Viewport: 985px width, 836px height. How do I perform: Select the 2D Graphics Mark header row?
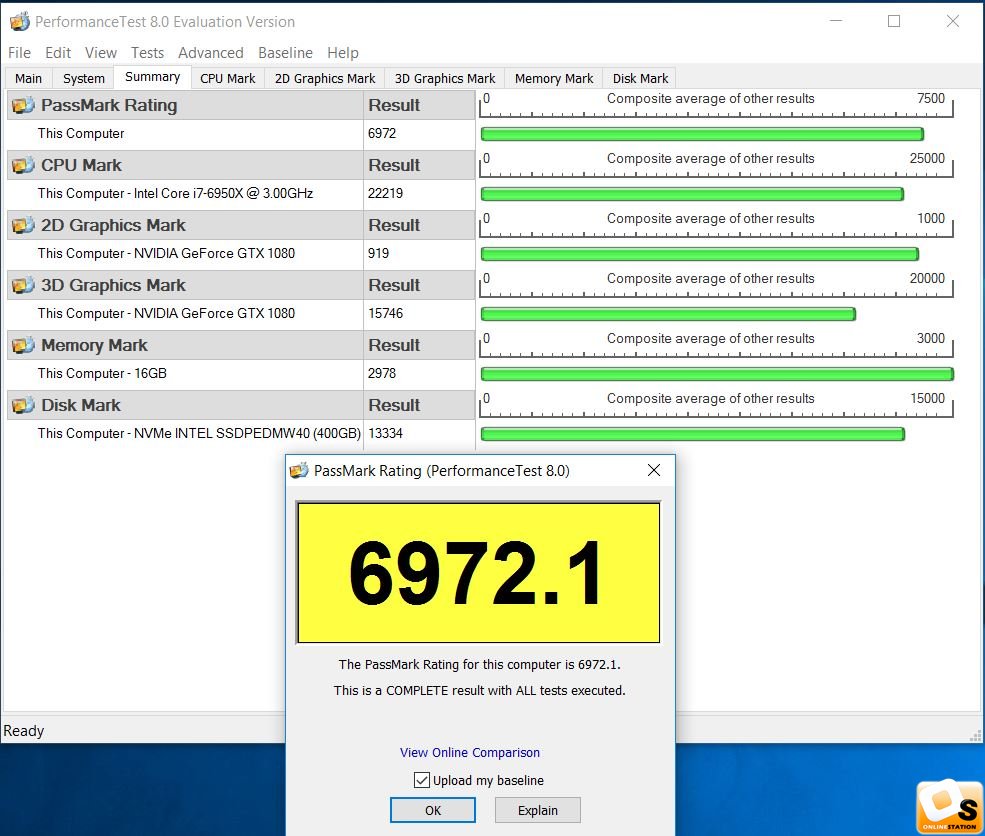241,225
